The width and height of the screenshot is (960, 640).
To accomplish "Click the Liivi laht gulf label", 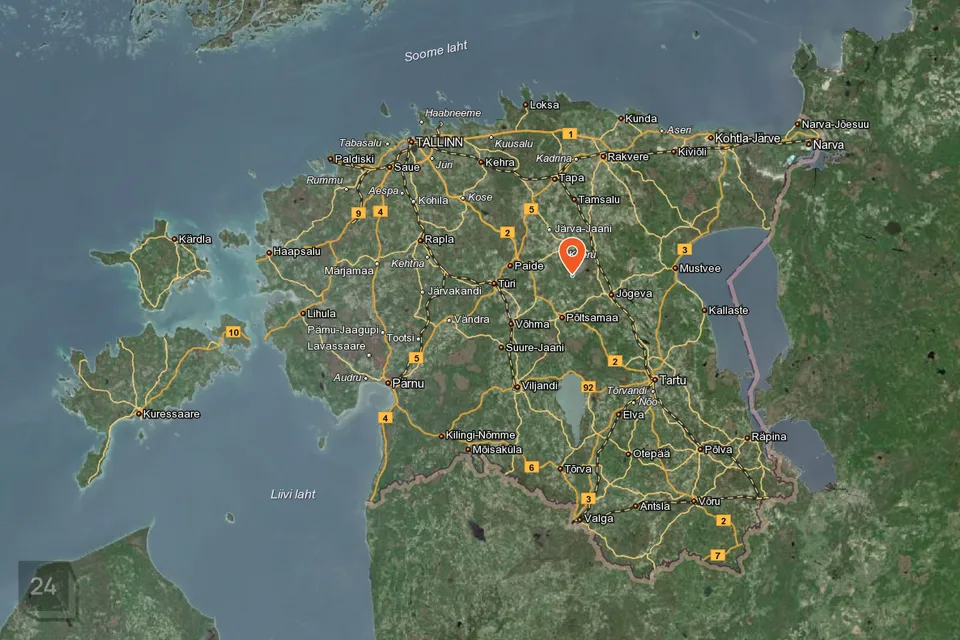I will (293, 494).
